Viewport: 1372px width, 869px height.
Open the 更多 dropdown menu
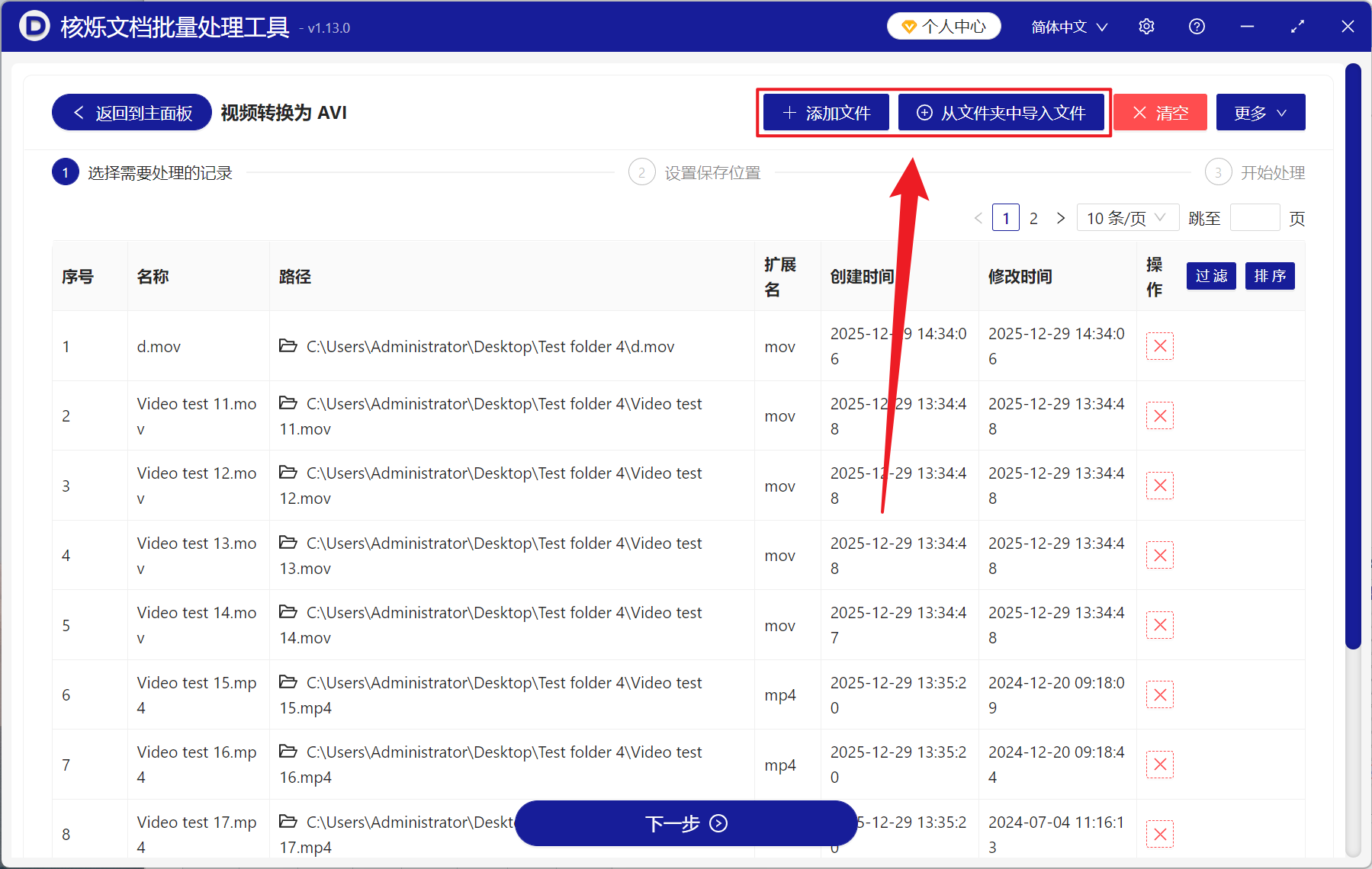click(x=1260, y=112)
